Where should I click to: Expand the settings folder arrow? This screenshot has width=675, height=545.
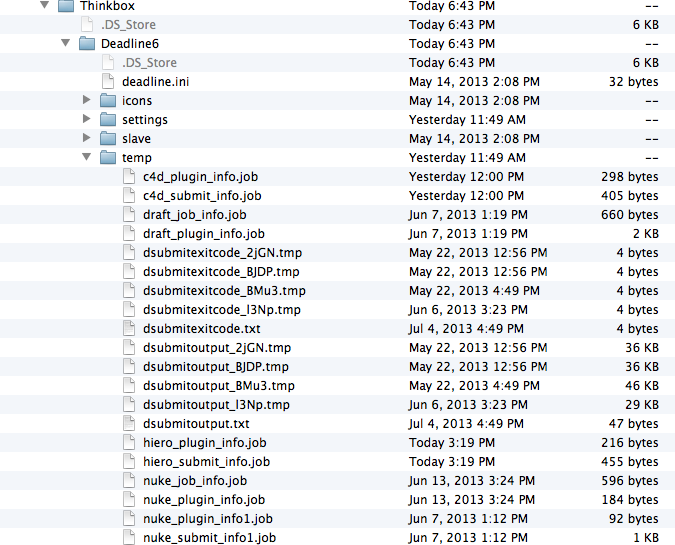point(87,120)
